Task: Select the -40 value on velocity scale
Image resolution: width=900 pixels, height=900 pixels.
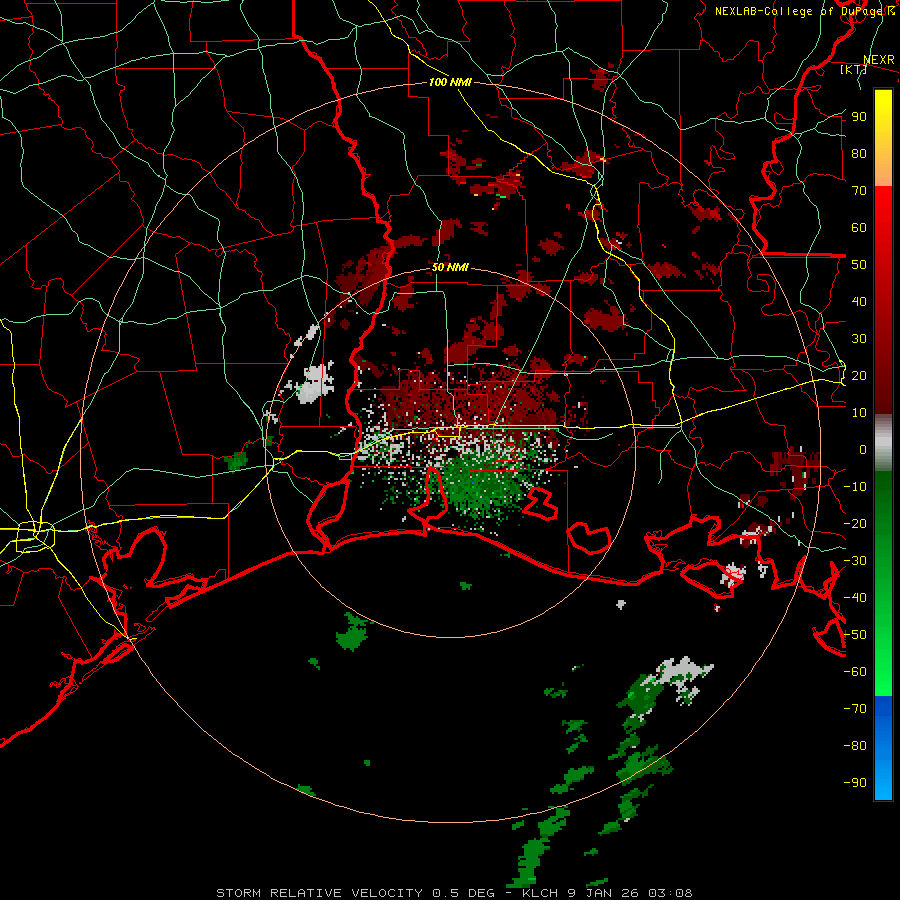Action: tap(855, 598)
